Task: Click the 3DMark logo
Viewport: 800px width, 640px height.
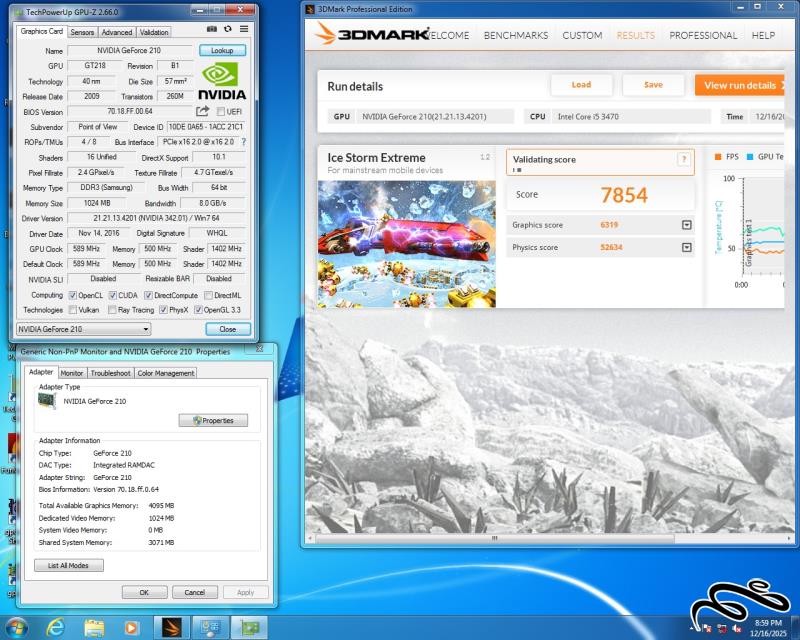Action: tap(370, 35)
